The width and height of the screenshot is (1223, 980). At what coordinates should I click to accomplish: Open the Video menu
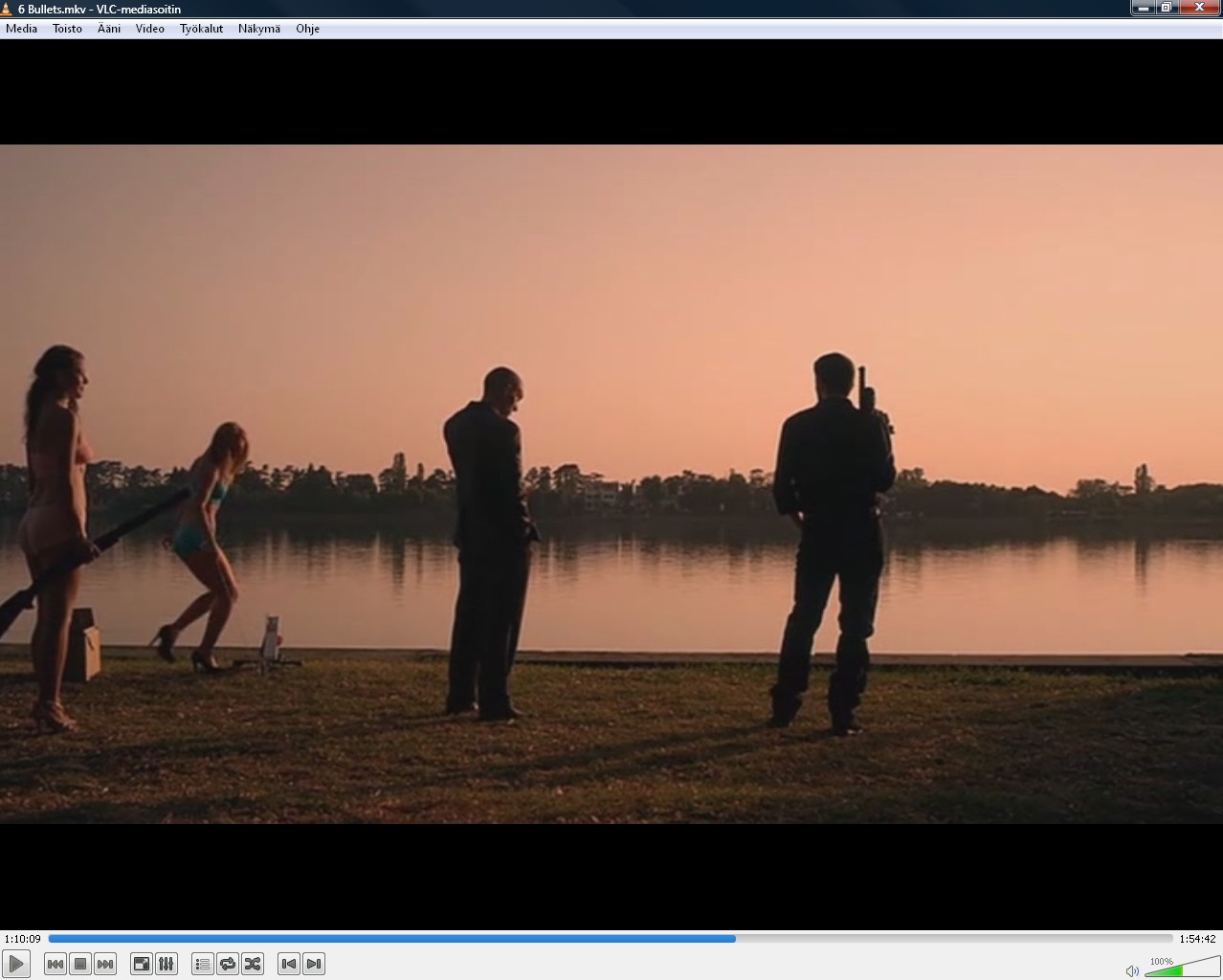(149, 29)
